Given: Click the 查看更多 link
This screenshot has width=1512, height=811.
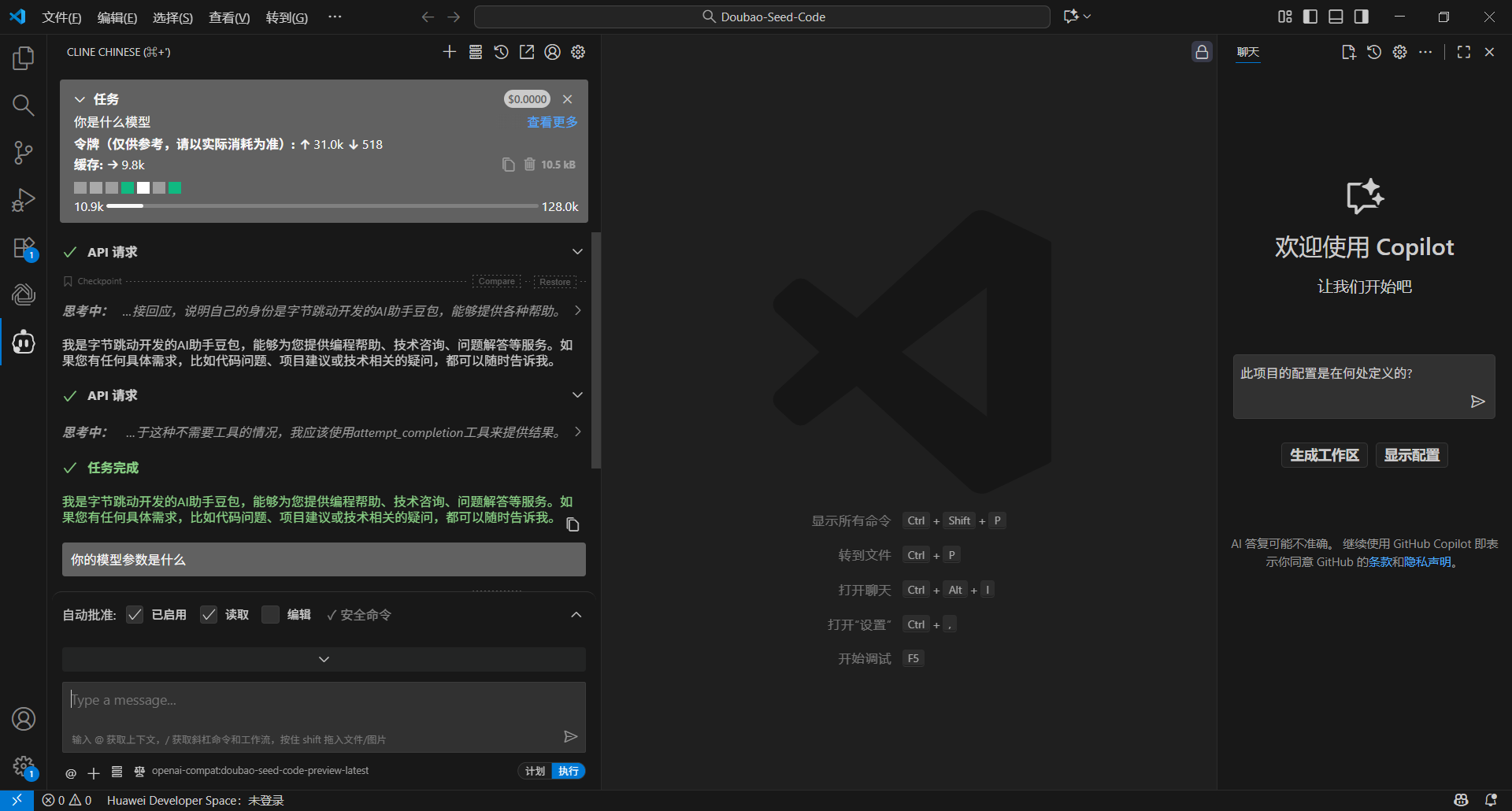Looking at the screenshot, I should [x=552, y=122].
